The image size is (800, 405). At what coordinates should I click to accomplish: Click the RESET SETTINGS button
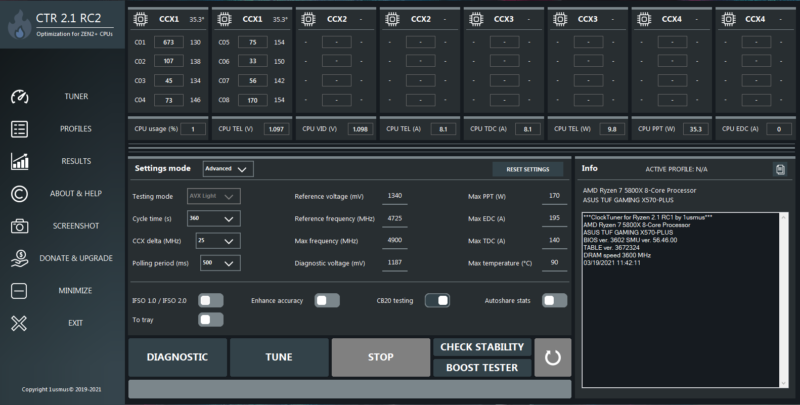click(527, 169)
